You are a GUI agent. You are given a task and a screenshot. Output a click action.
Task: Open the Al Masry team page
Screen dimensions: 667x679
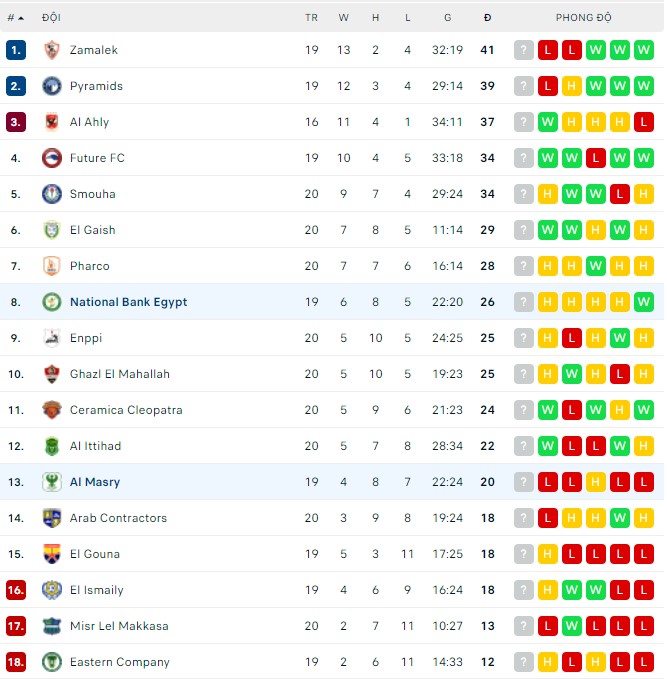(x=95, y=482)
